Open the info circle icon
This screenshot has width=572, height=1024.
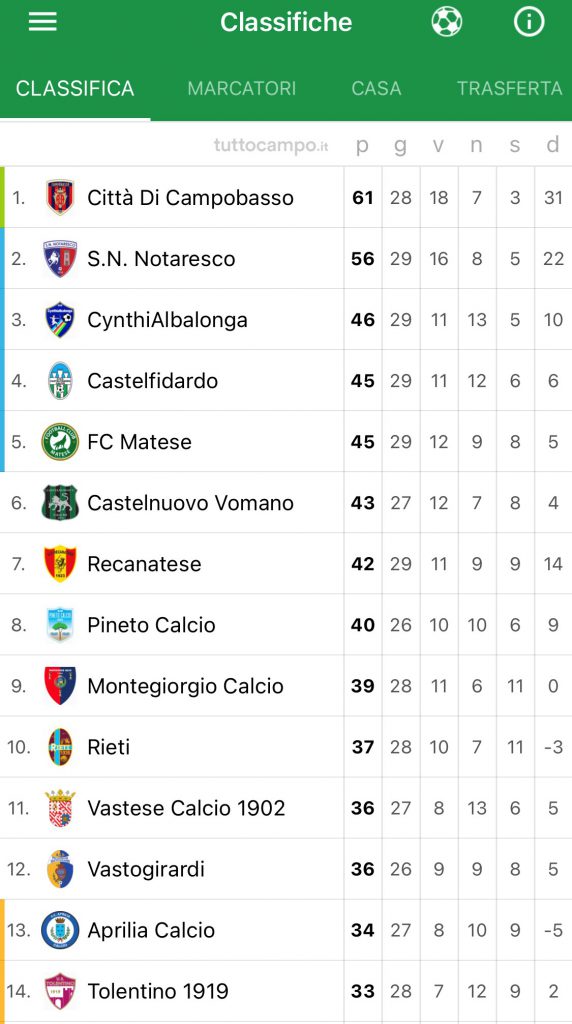529,22
